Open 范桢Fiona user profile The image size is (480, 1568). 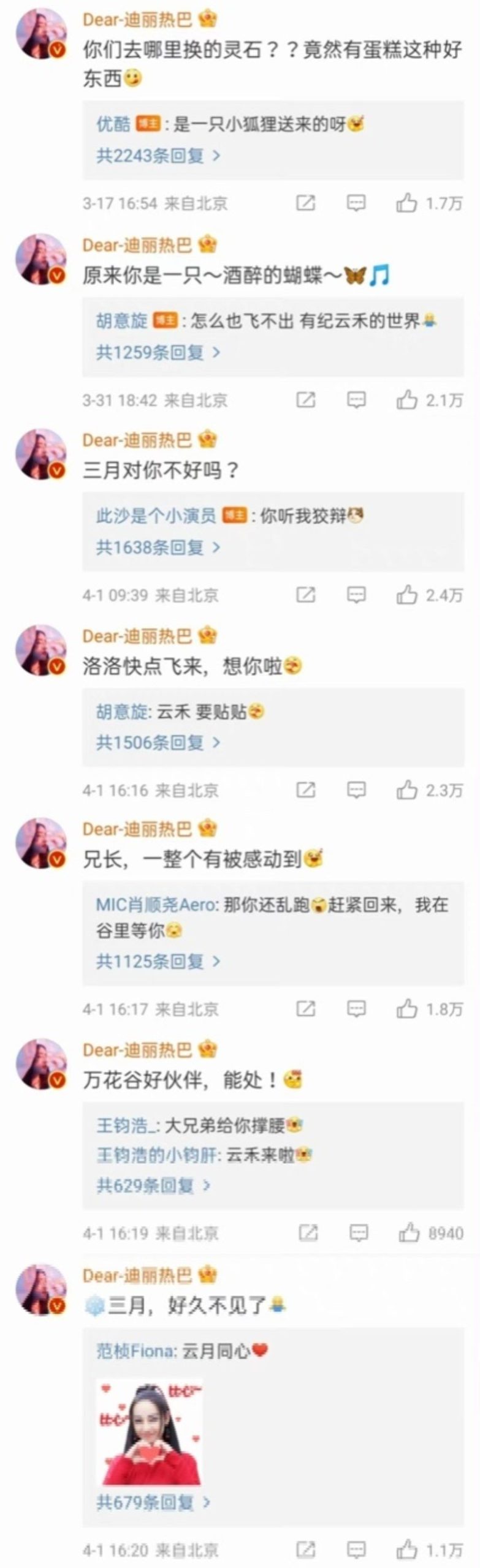[135, 1350]
